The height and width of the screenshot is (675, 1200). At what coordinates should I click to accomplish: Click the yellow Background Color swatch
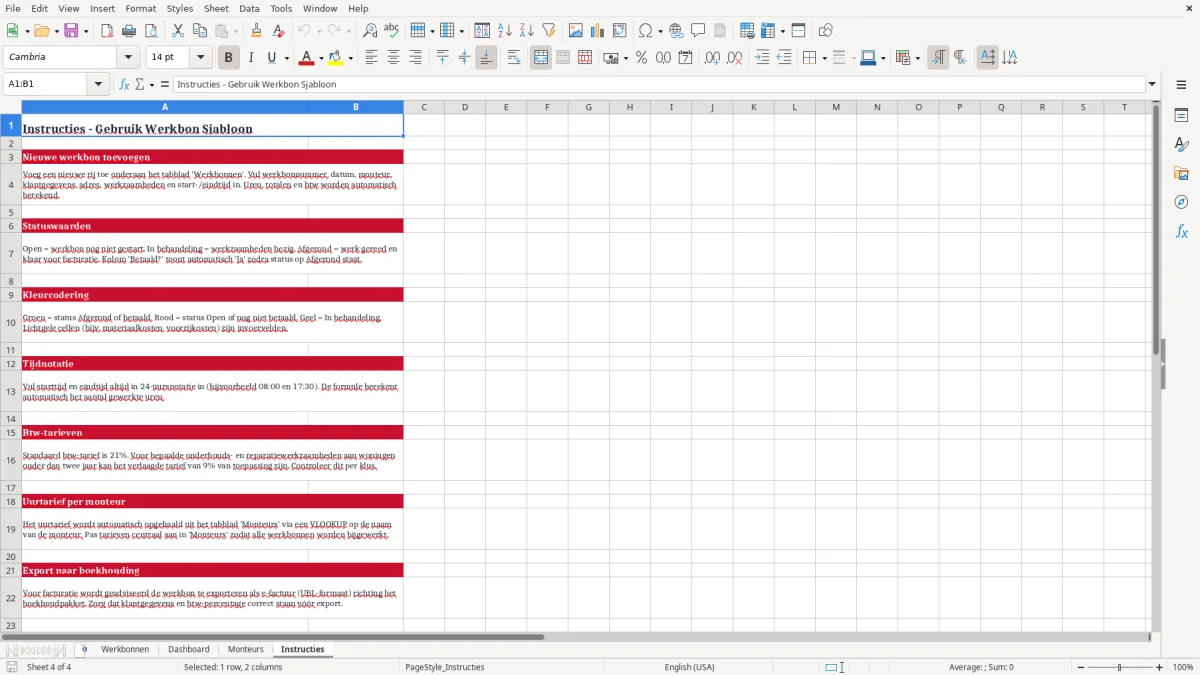336,58
